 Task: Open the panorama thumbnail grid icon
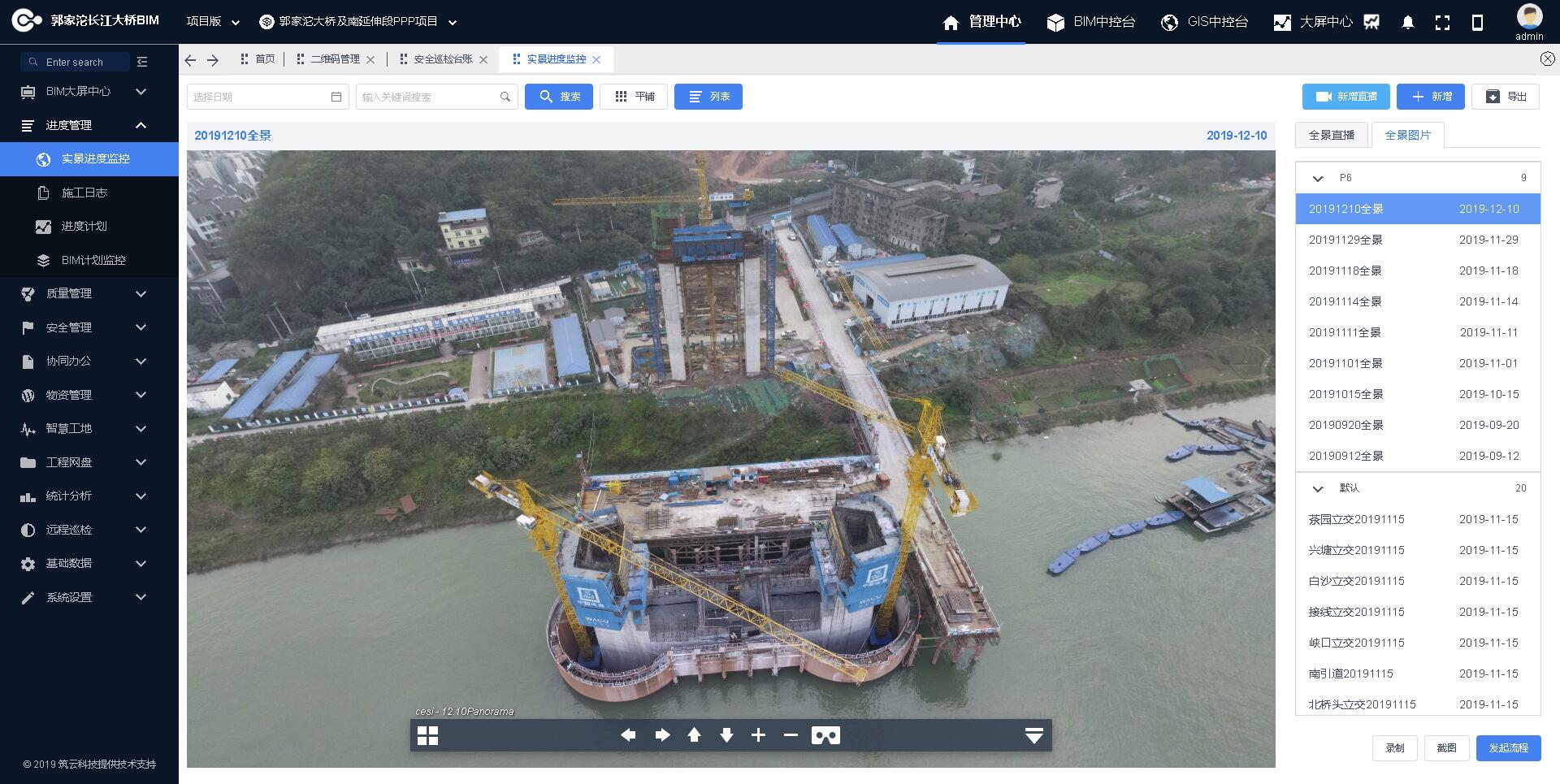[427, 735]
